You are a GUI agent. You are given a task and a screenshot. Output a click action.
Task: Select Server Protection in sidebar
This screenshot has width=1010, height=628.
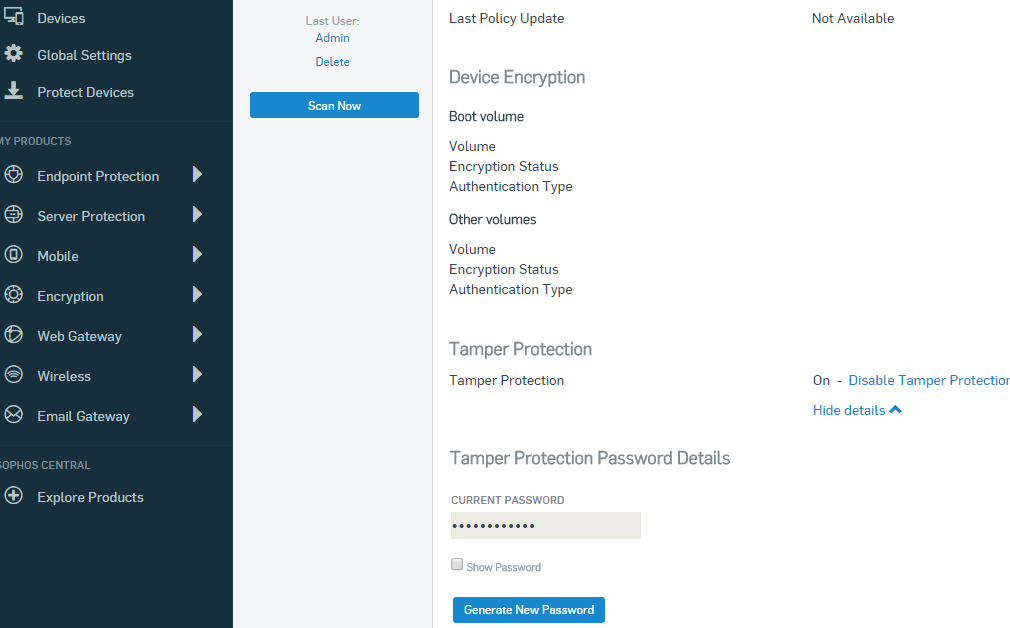[x=91, y=216]
